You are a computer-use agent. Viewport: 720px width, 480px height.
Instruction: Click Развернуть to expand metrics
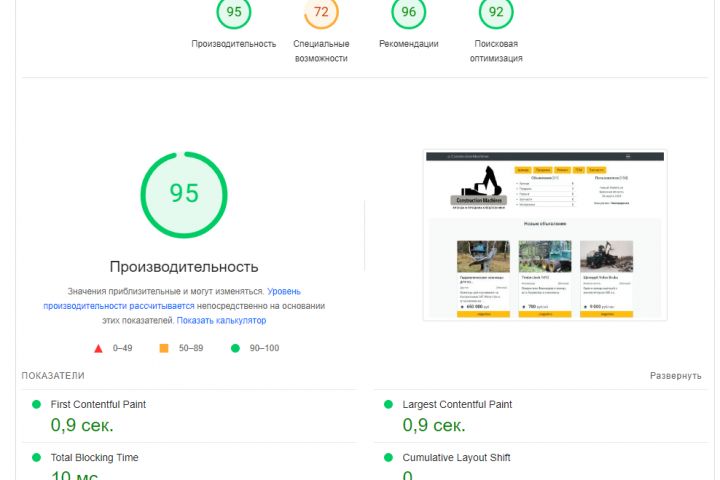coord(675,376)
